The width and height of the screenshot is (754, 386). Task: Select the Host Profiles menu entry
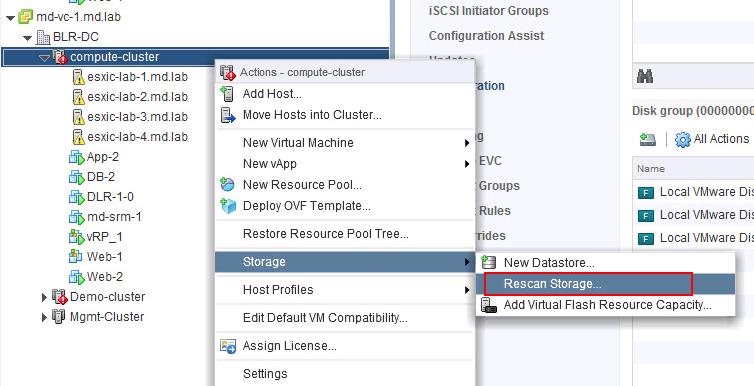coord(344,290)
